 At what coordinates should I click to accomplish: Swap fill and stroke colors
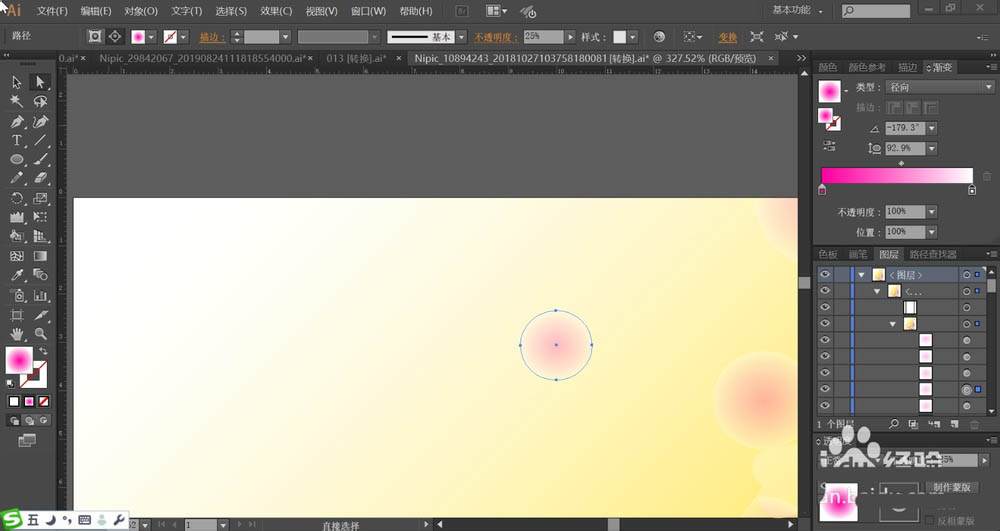click(x=43, y=351)
